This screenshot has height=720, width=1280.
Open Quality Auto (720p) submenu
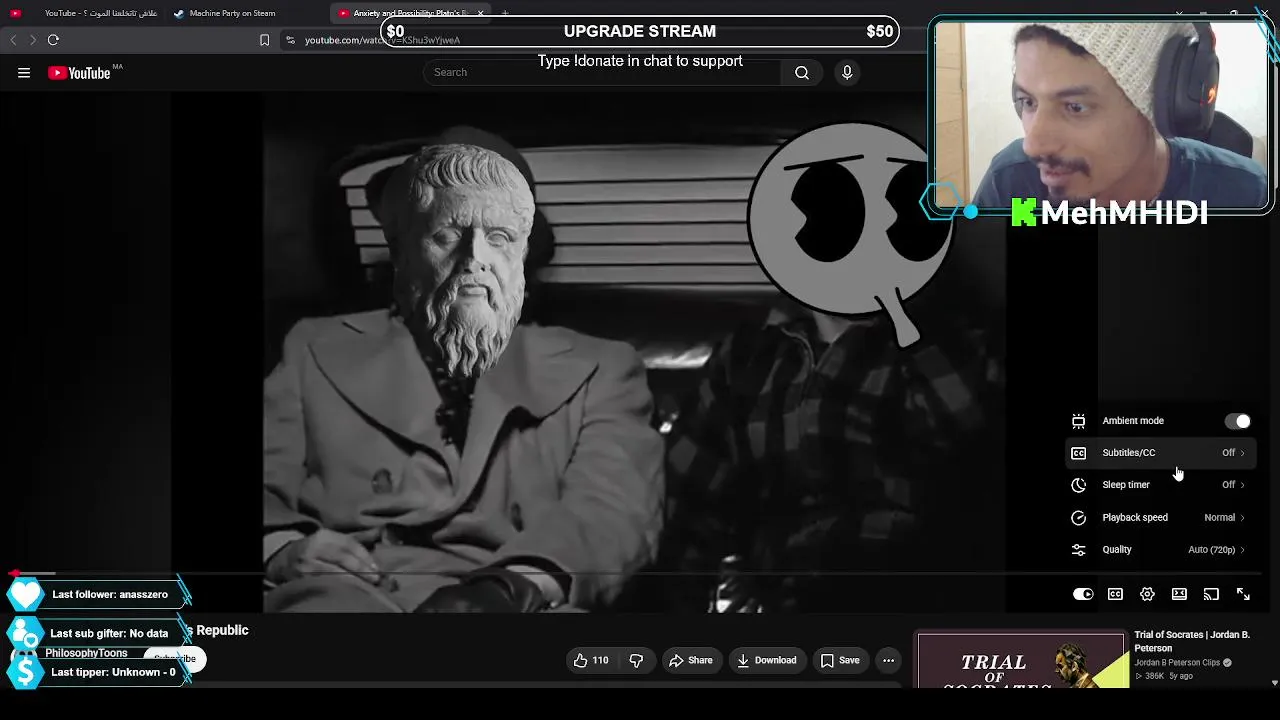pos(1216,550)
